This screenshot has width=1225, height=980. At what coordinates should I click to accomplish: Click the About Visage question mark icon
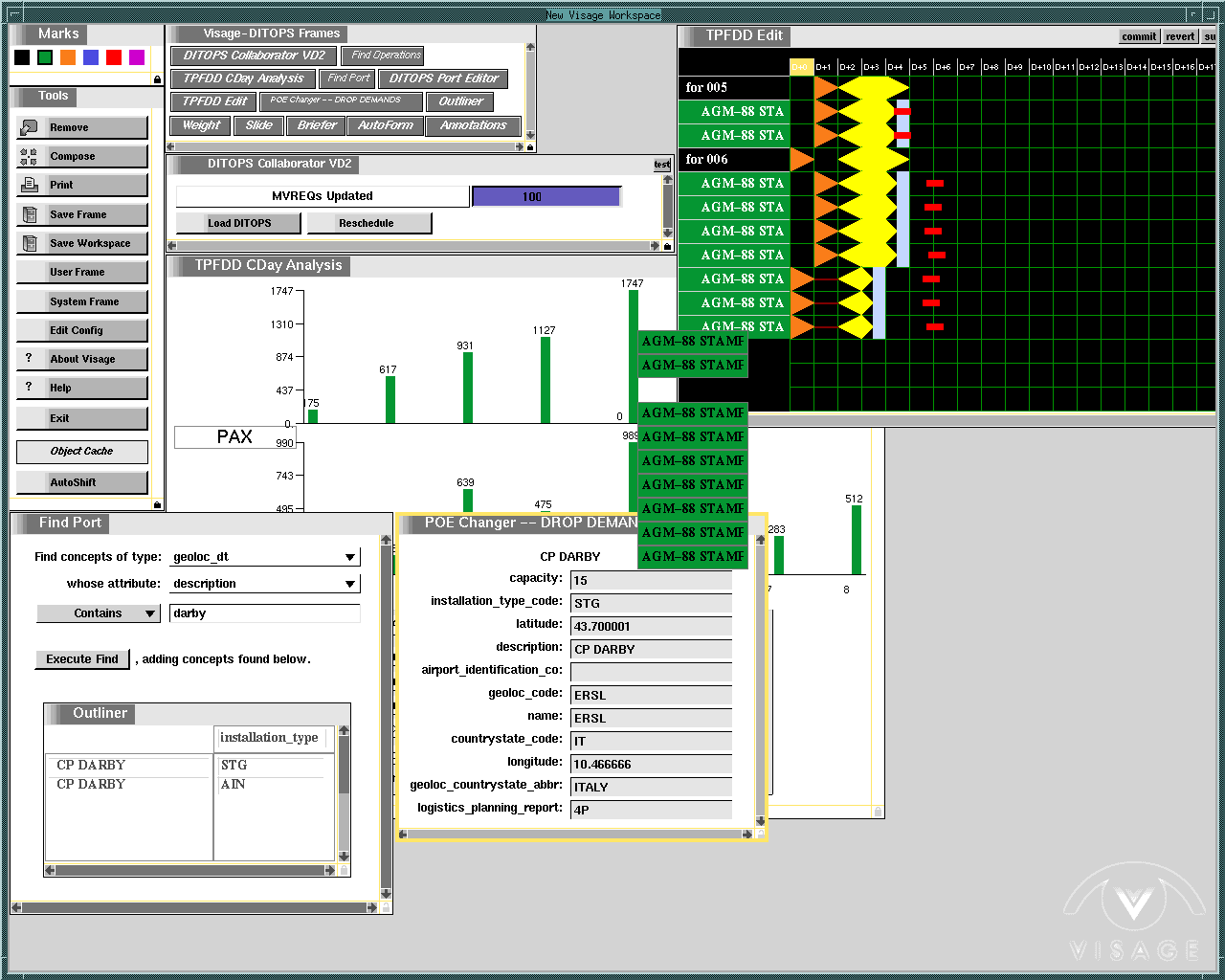(x=29, y=358)
